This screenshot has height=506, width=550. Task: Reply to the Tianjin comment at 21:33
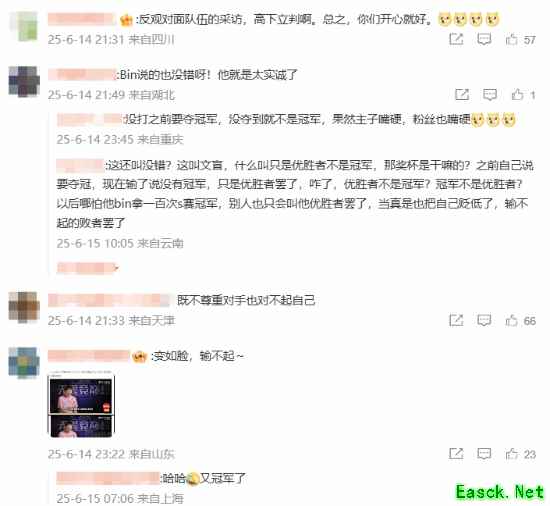tap(484, 320)
